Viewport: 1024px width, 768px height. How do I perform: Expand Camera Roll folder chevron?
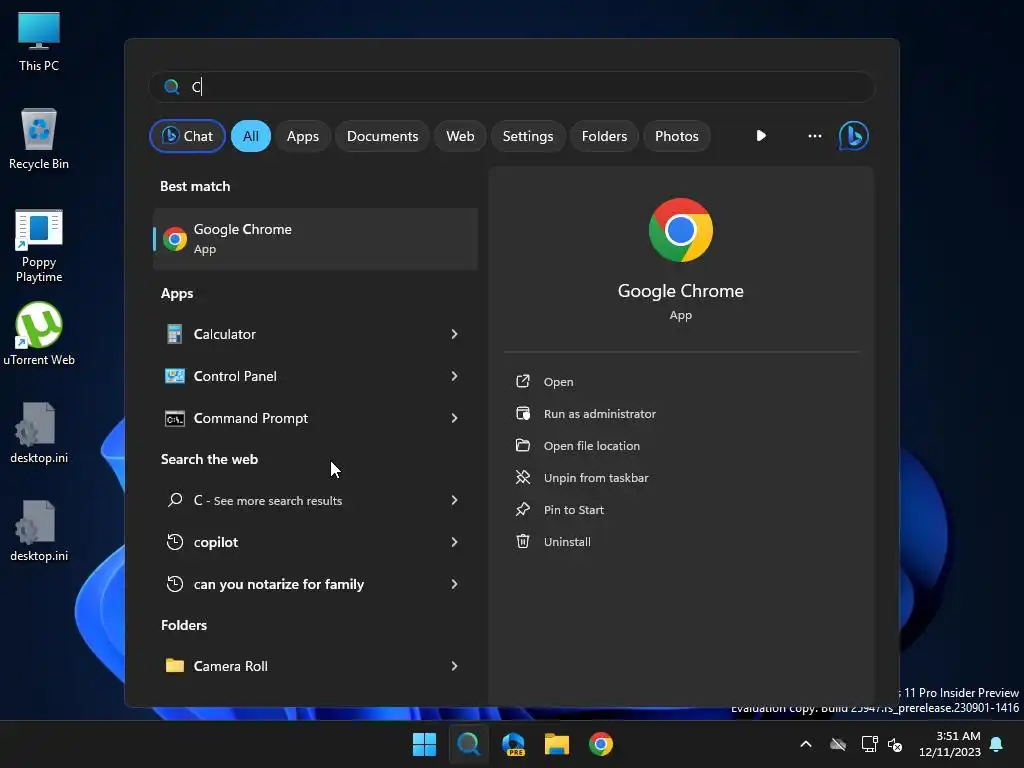pos(455,666)
